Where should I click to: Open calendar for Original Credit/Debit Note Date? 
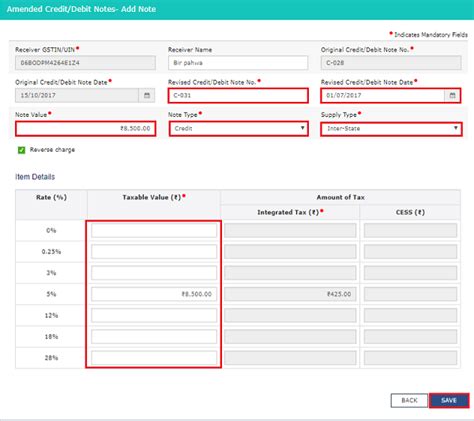pyautogui.click(x=147, y=95)
